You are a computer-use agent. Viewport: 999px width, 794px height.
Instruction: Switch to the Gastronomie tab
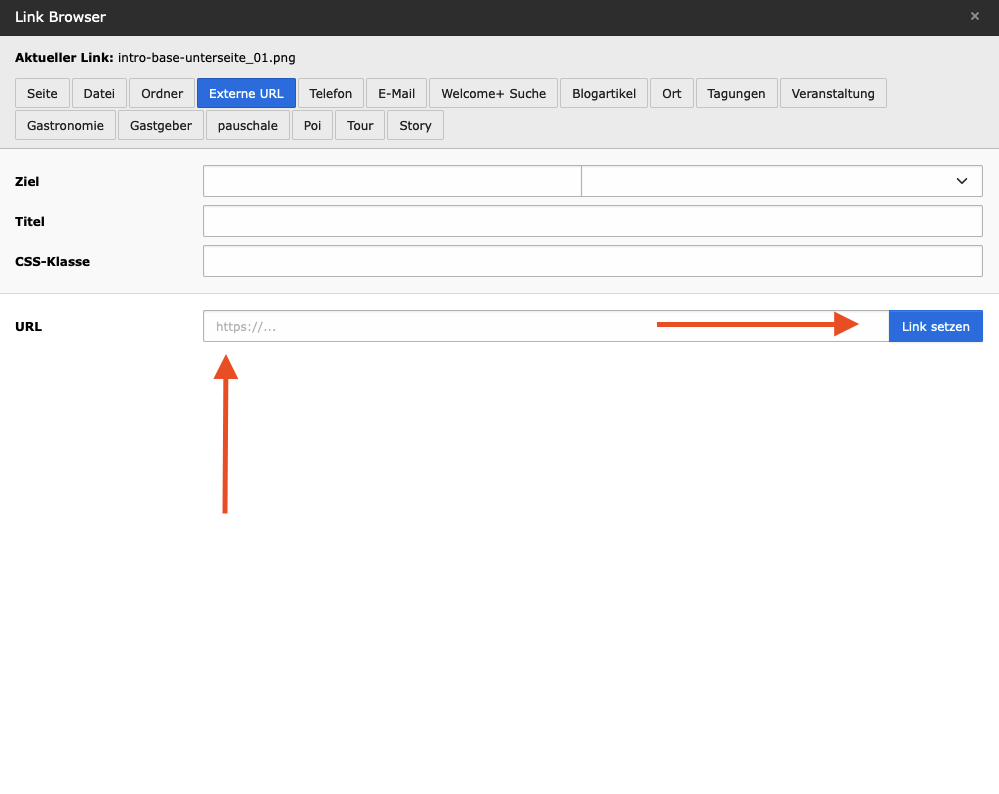[x=66, y=125]
